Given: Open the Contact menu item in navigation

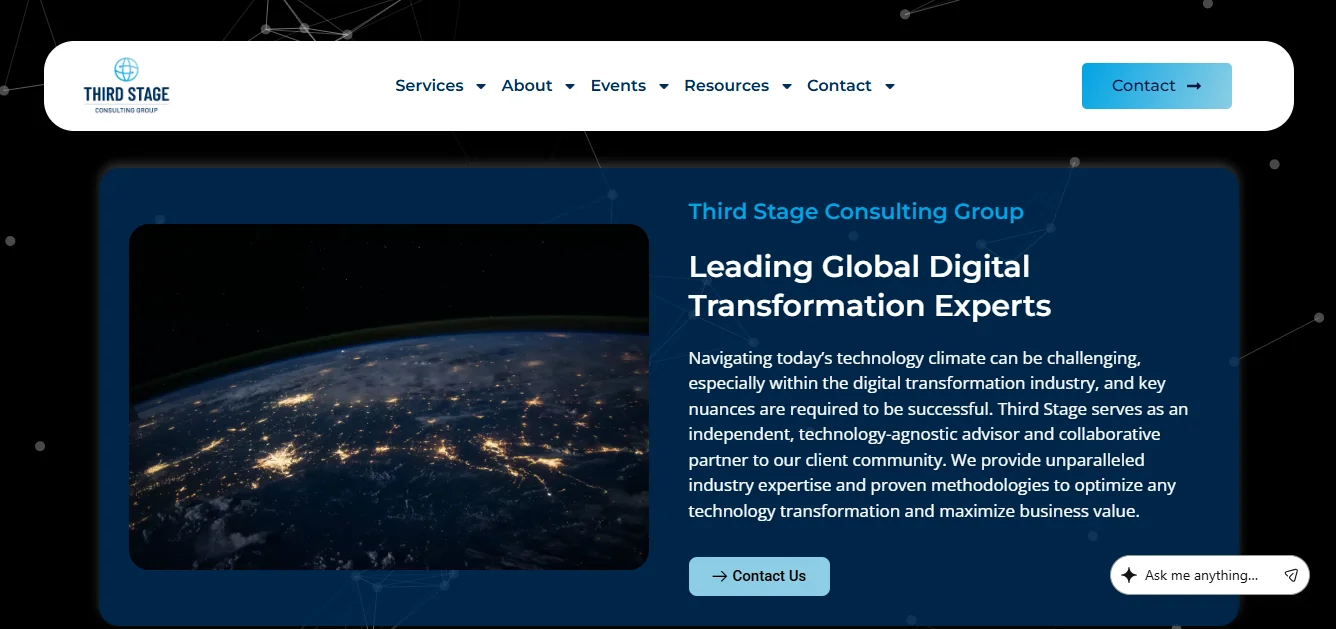Looking at the screenshot, I should click(x=839, y=86).
